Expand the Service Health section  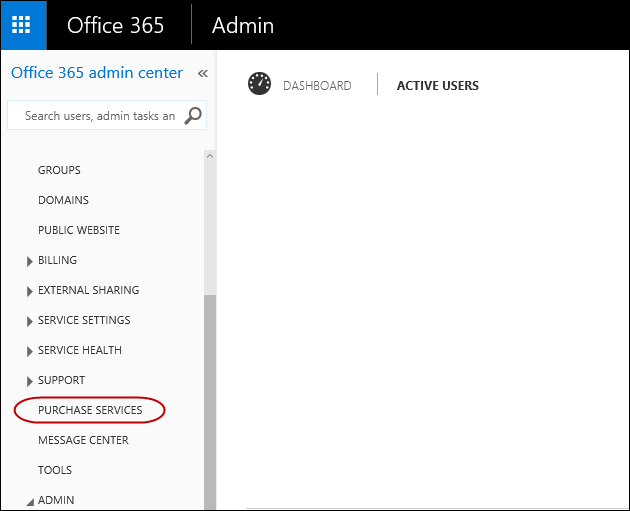point(30,351)
